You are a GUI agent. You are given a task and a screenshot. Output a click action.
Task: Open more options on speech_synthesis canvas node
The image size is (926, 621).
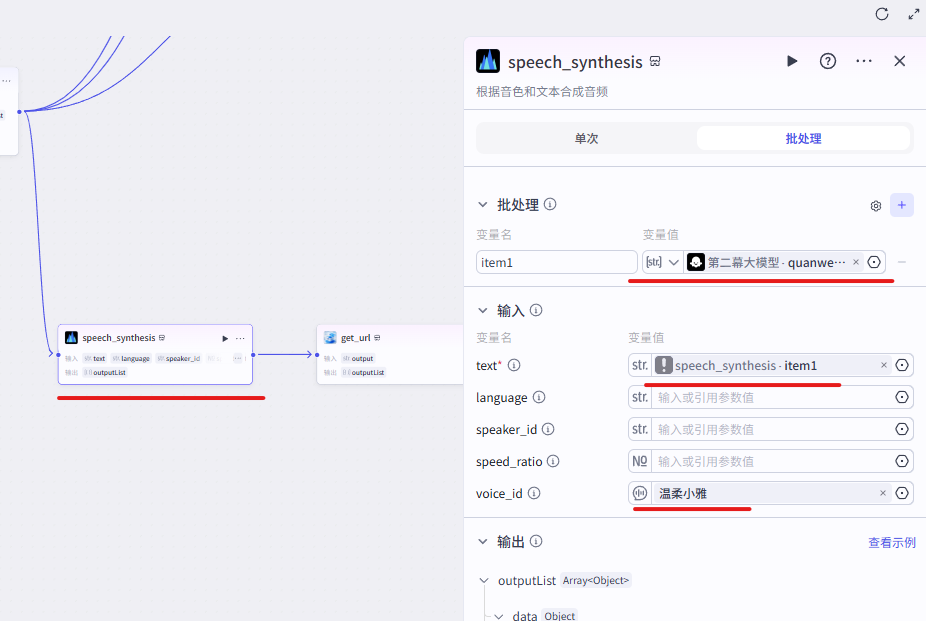(240, 338)
